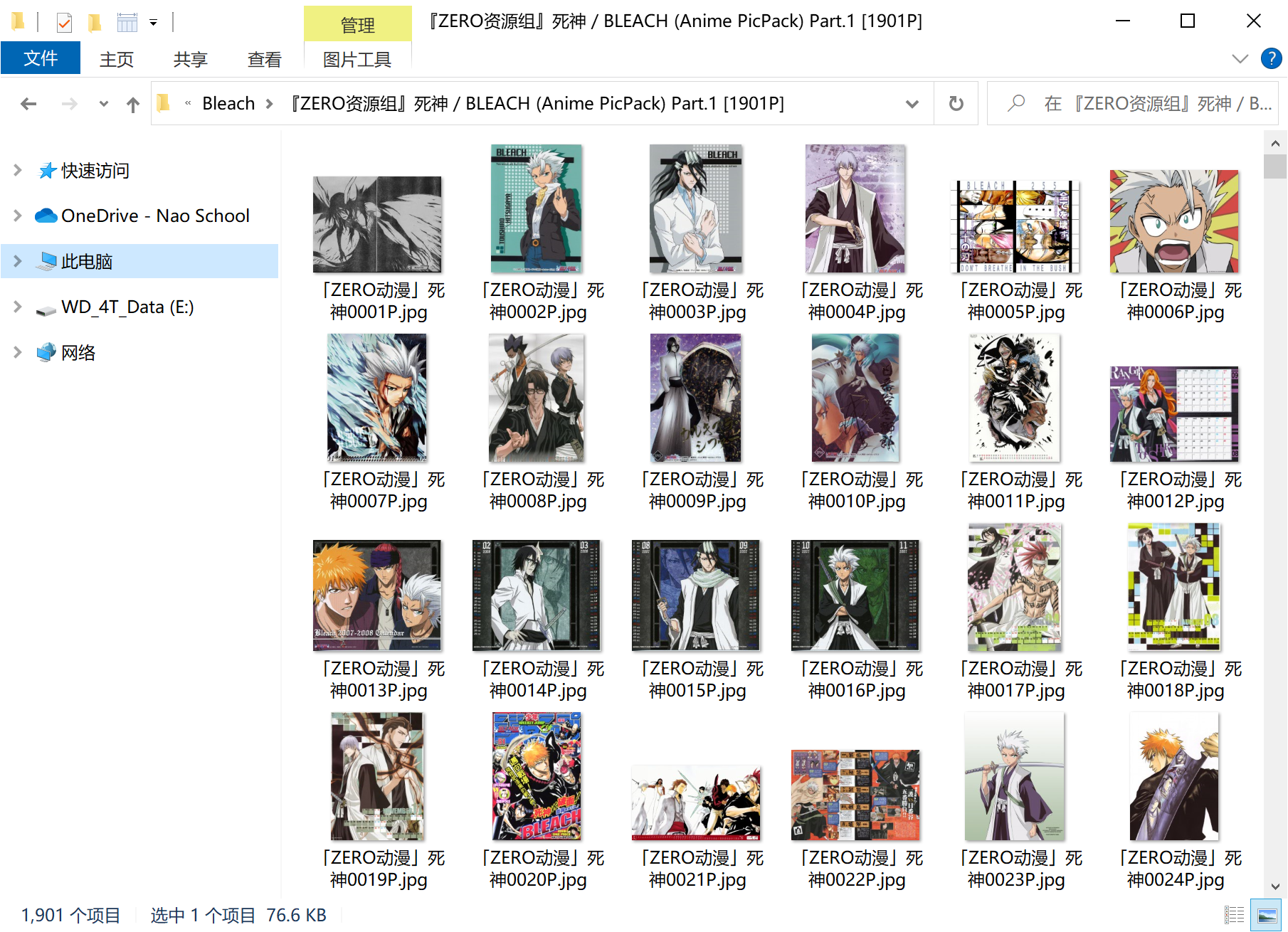Switch to details view via status bar icon
The height and width of the screenshot is (932, 1288).
pos(1235,916)
